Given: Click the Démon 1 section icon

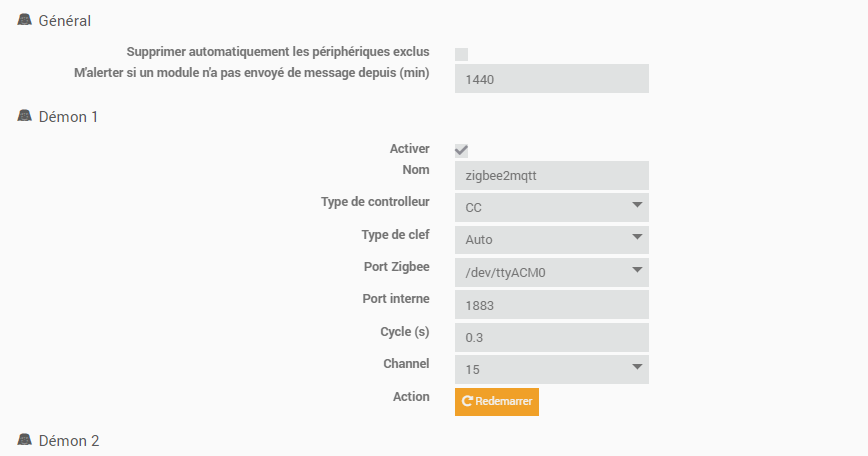Looking at the screenshot, I should pos(25,116).
